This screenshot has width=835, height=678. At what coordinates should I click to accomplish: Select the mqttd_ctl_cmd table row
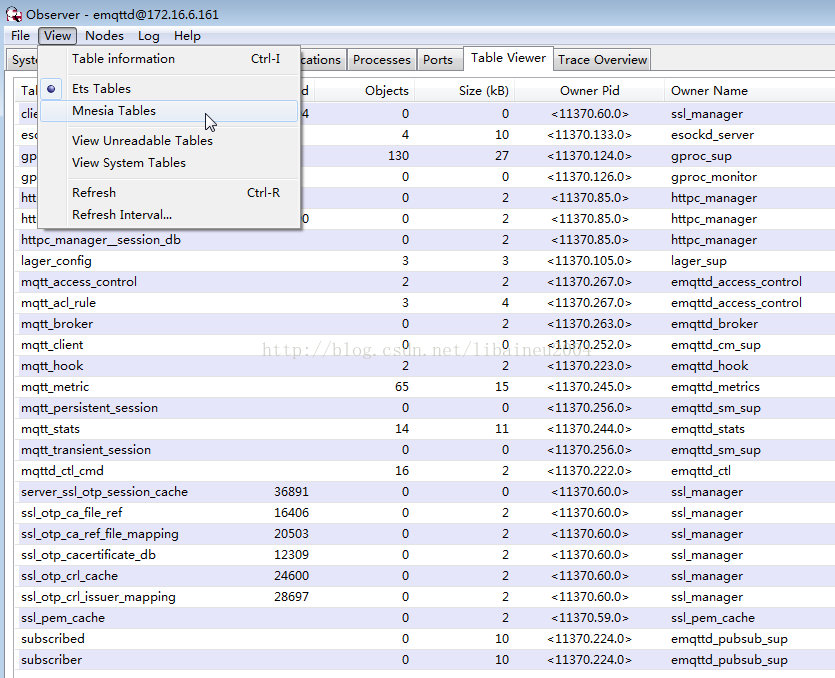pyautogui.click(x=425, y=471)
